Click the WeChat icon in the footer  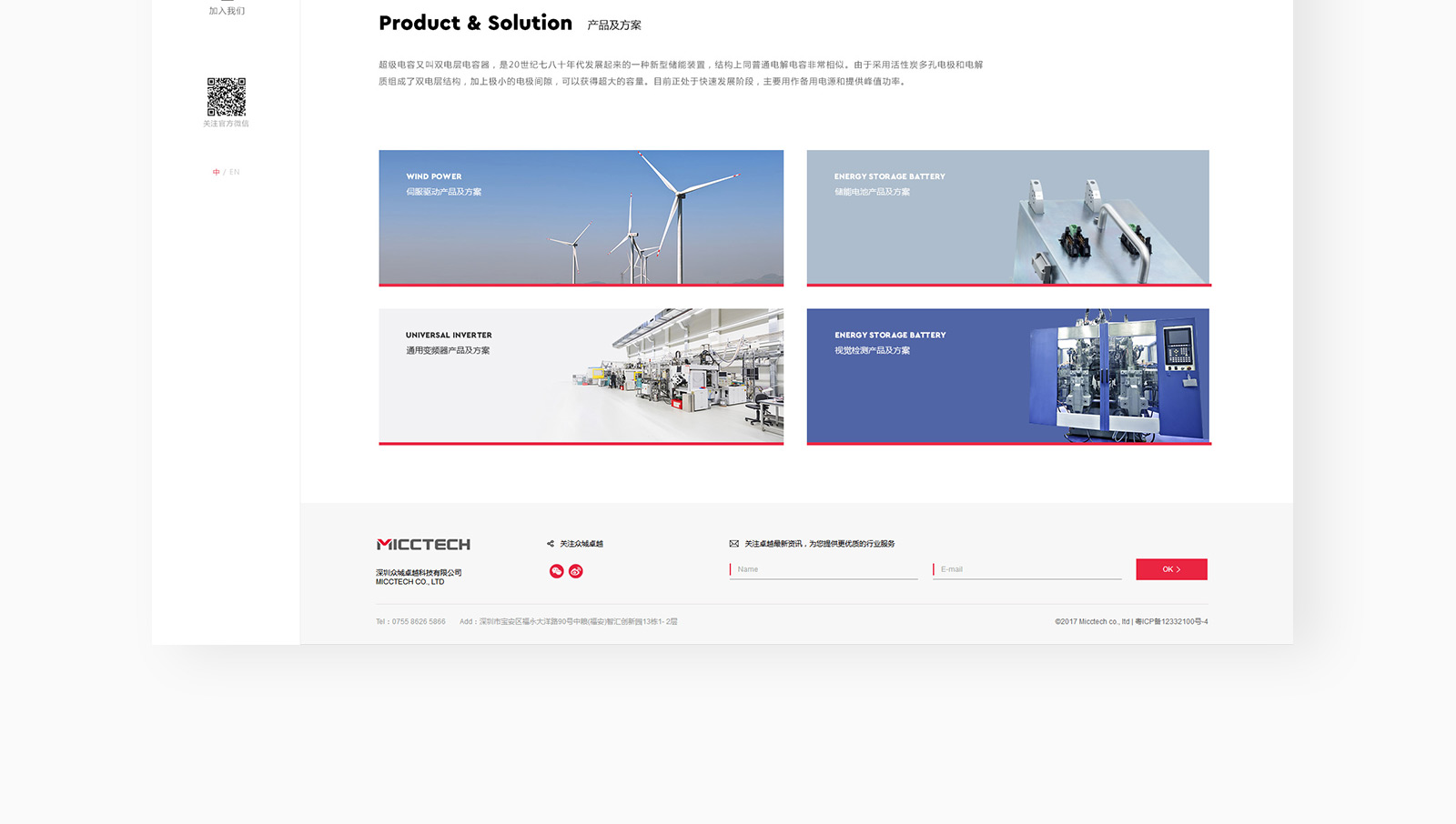(556, 571)
